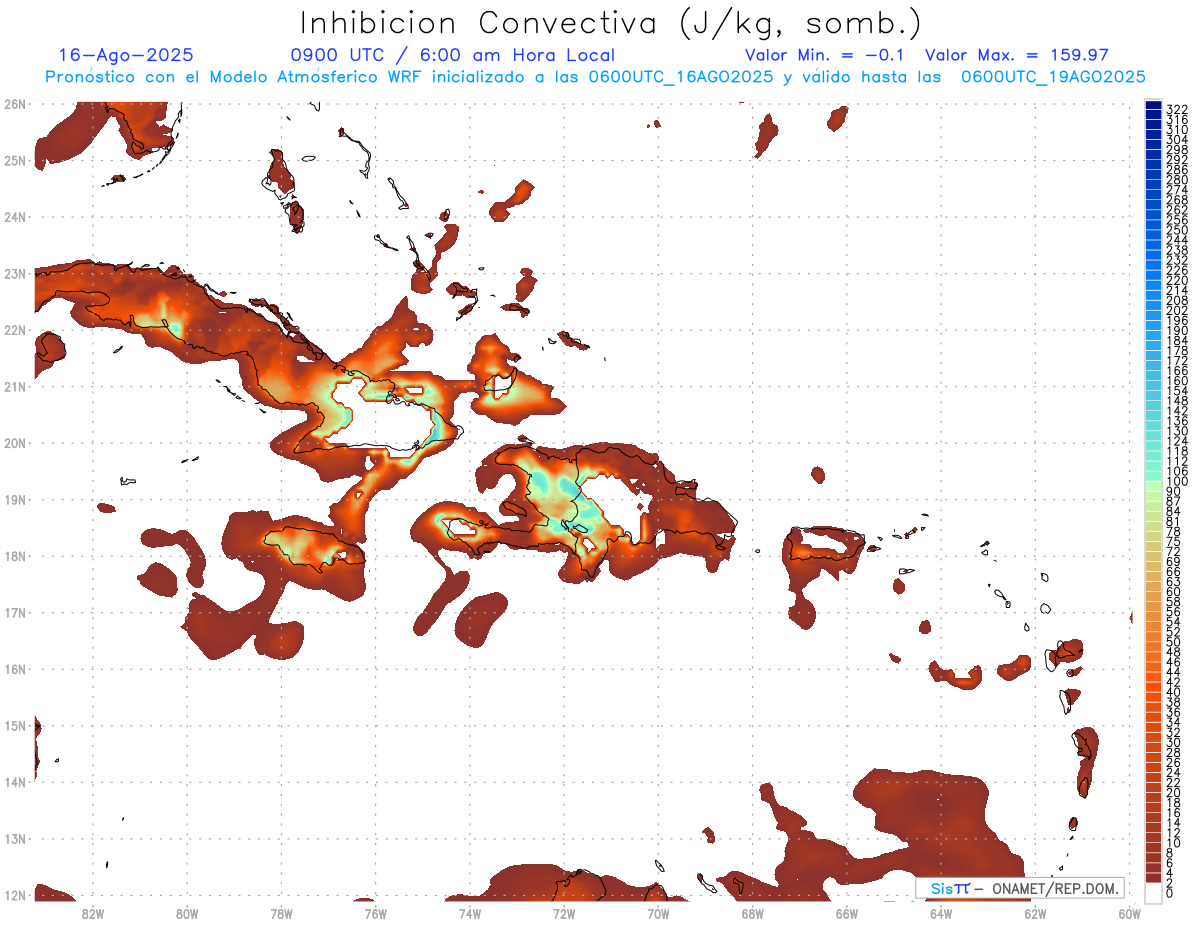This screenshot has height=927, width=1200.
Task: Click the "18N" latitude label
Action: click(x=15, y=556)
